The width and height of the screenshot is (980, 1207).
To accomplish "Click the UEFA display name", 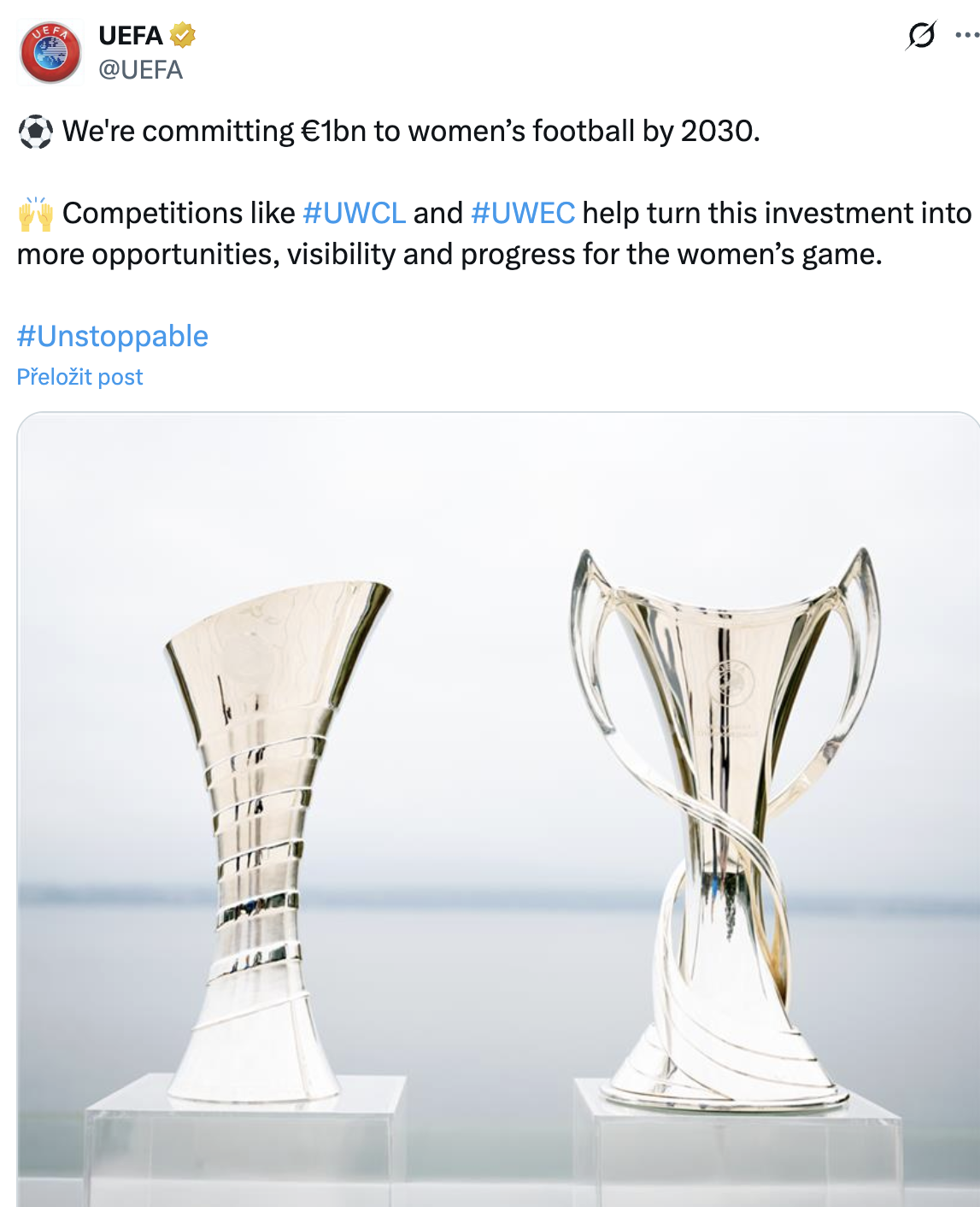I will pyautogui.click(x=130, y=35).
